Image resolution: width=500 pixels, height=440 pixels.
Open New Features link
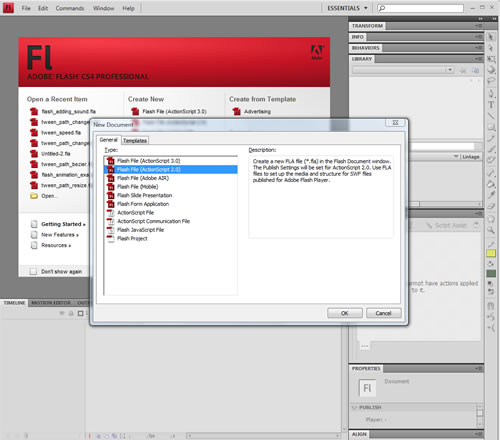click(60, 235)
